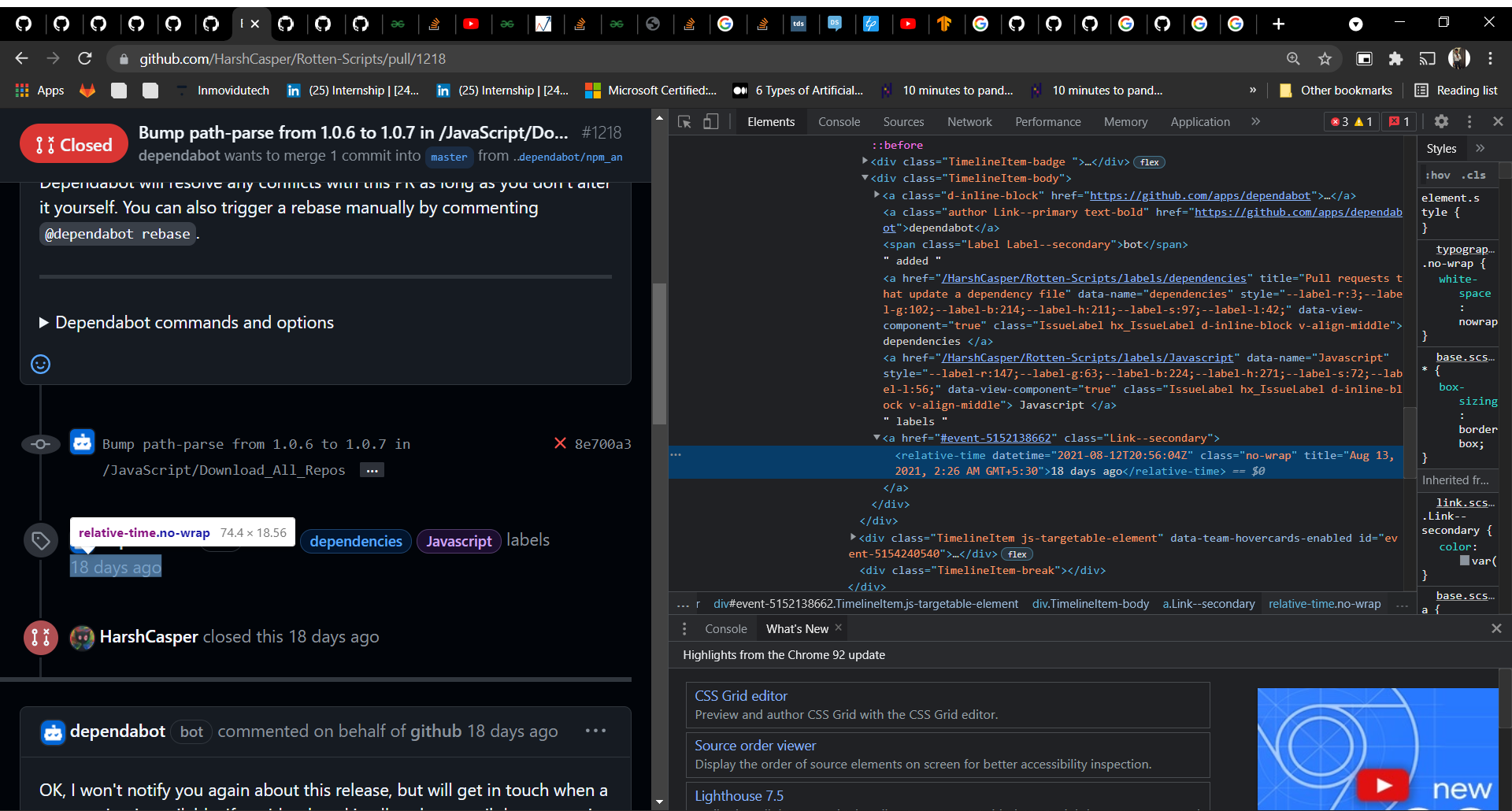Switch to the Network panel tab
The width and height of the screenshot is (1512, 811).
coord(969,121)
